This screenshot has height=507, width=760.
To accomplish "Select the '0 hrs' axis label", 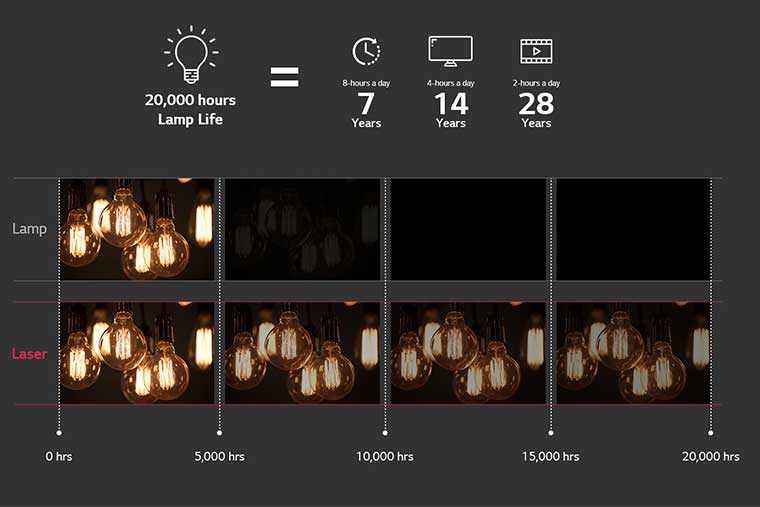I will pos(59,457).
